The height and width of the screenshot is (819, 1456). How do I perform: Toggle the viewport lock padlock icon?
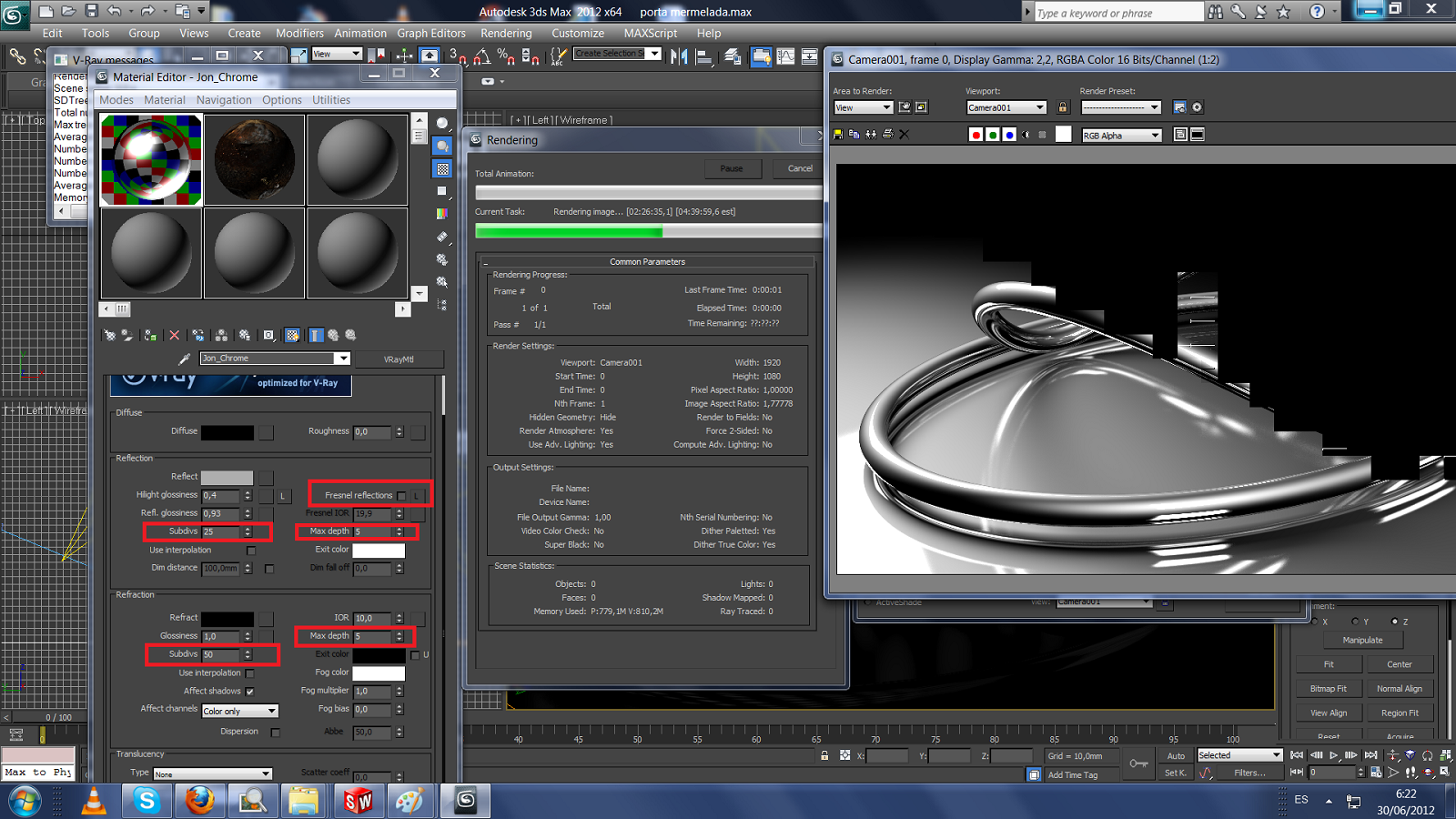(x=1062, y=107)
